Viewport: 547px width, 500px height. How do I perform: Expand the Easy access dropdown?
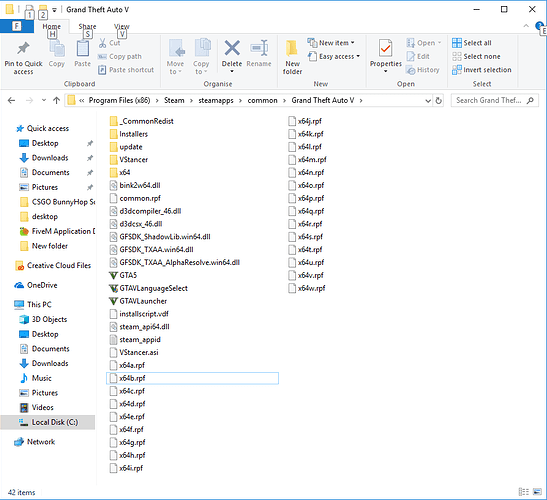334,56
